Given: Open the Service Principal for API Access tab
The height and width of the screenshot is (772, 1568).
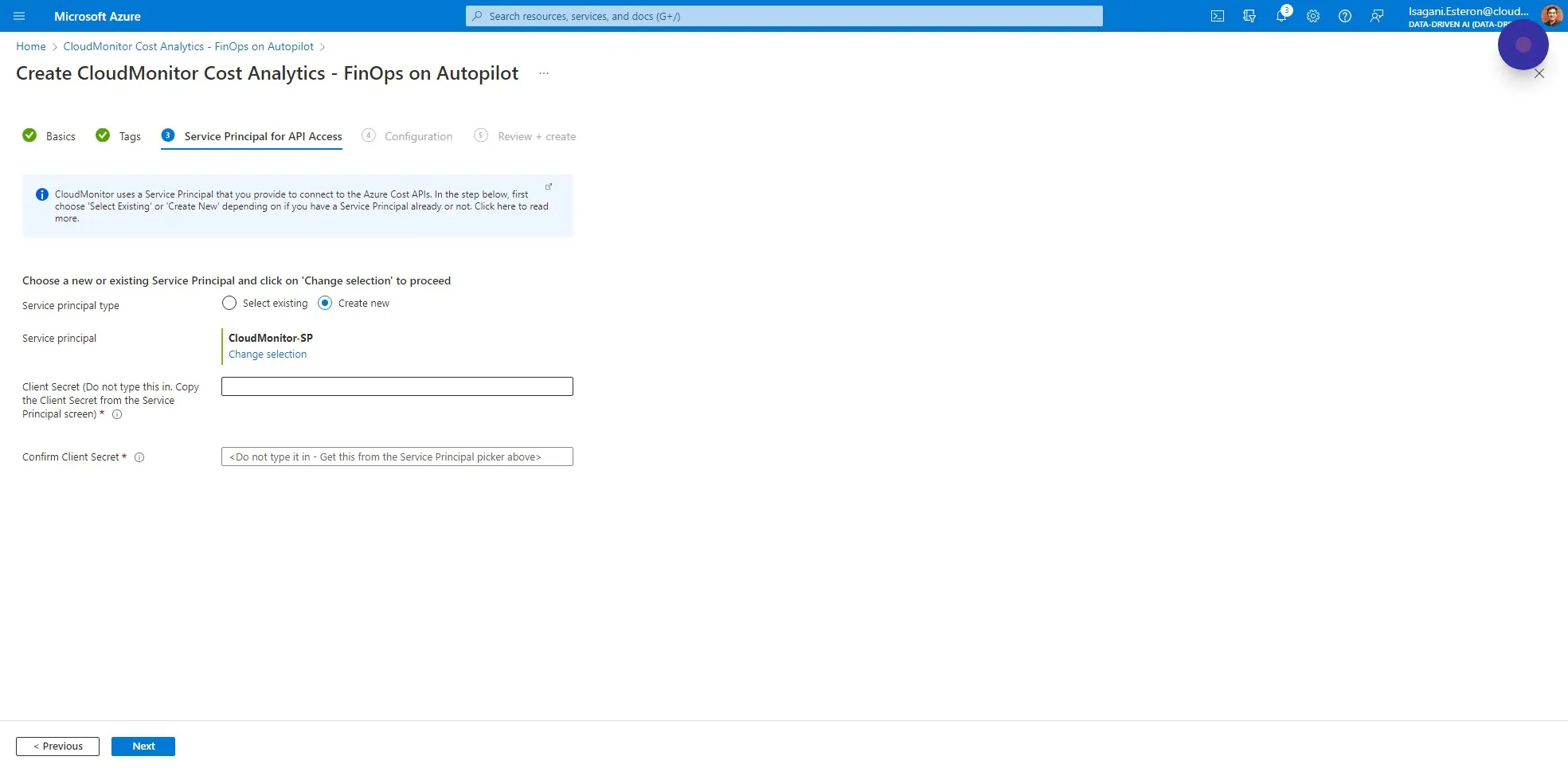Looking at the screenshot, I should 252,136.
